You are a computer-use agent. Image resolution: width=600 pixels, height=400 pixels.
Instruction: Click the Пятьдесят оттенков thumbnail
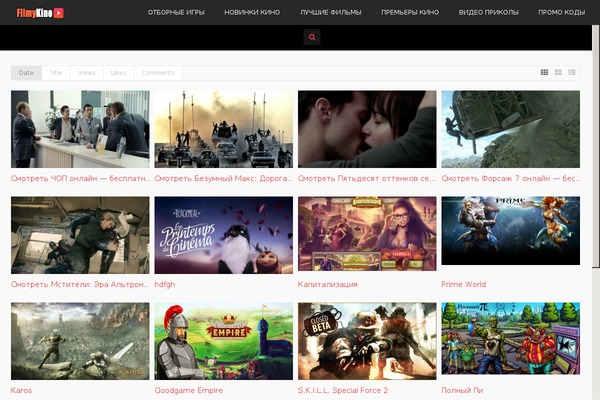coord(367,129)
